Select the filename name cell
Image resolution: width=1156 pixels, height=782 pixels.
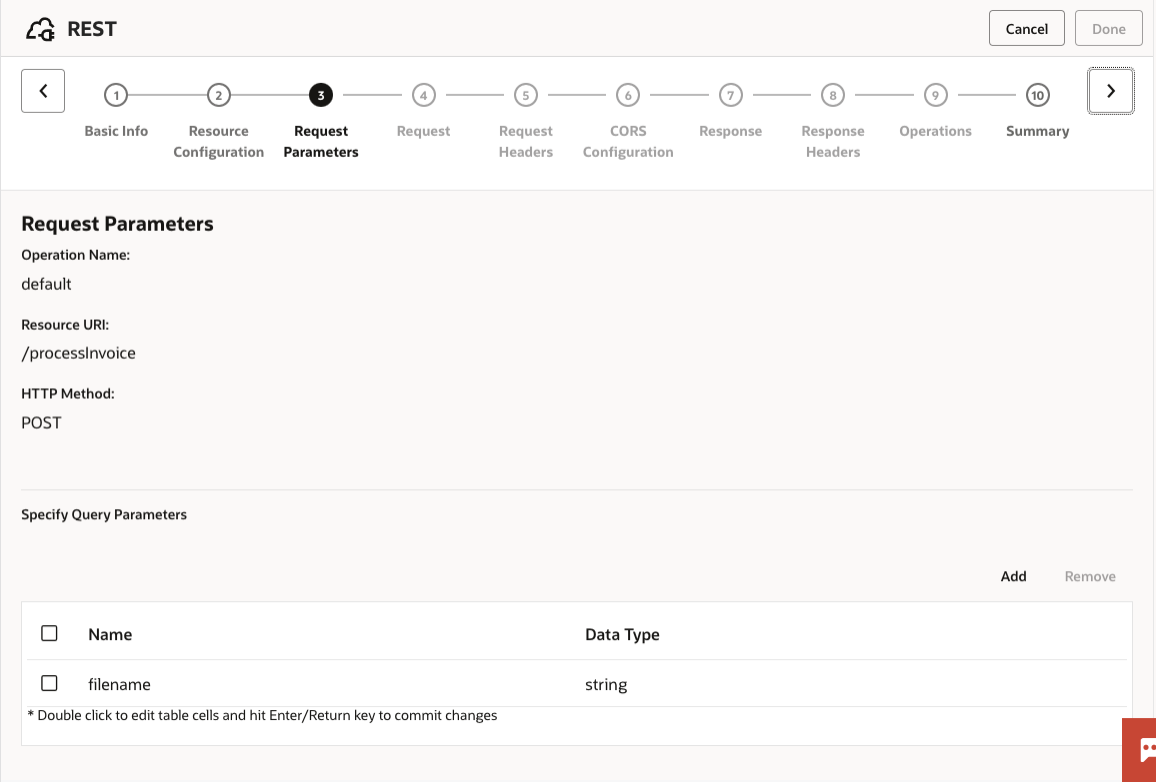(120, 685)
